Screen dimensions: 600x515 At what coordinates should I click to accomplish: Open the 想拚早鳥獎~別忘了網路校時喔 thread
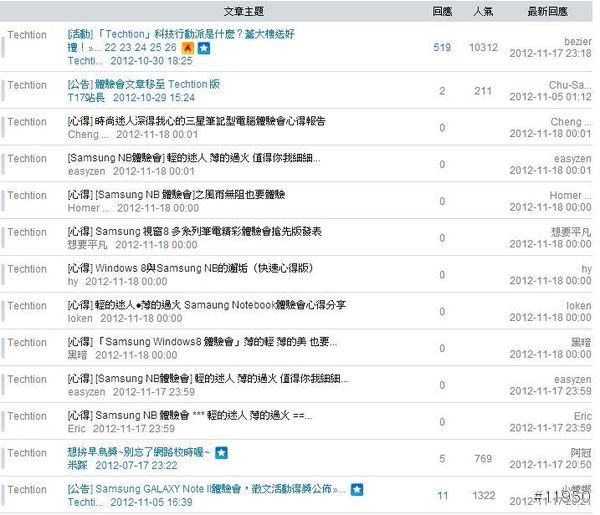click(x=139, y=452)
